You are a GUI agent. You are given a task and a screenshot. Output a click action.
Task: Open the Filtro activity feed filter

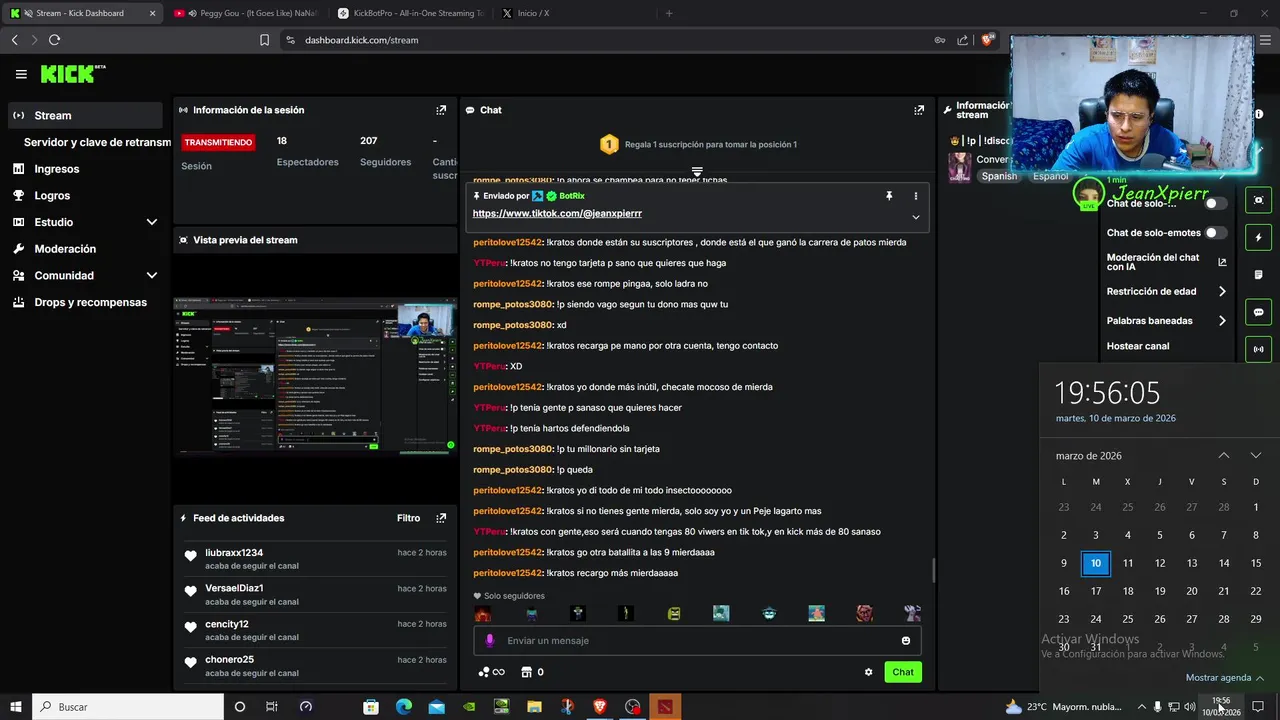[x=408, y=518]
